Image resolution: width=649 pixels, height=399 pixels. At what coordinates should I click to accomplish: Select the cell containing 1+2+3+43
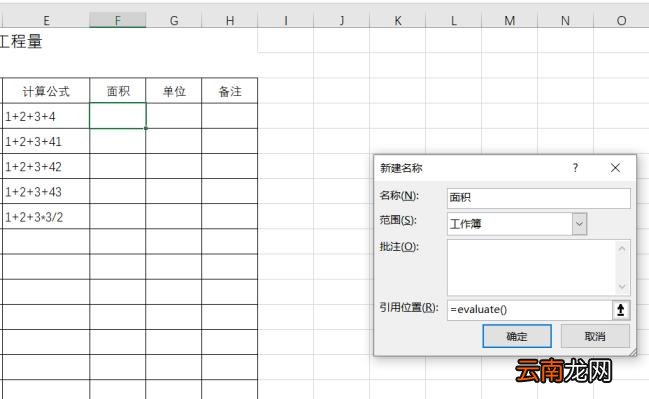[46, 191]
